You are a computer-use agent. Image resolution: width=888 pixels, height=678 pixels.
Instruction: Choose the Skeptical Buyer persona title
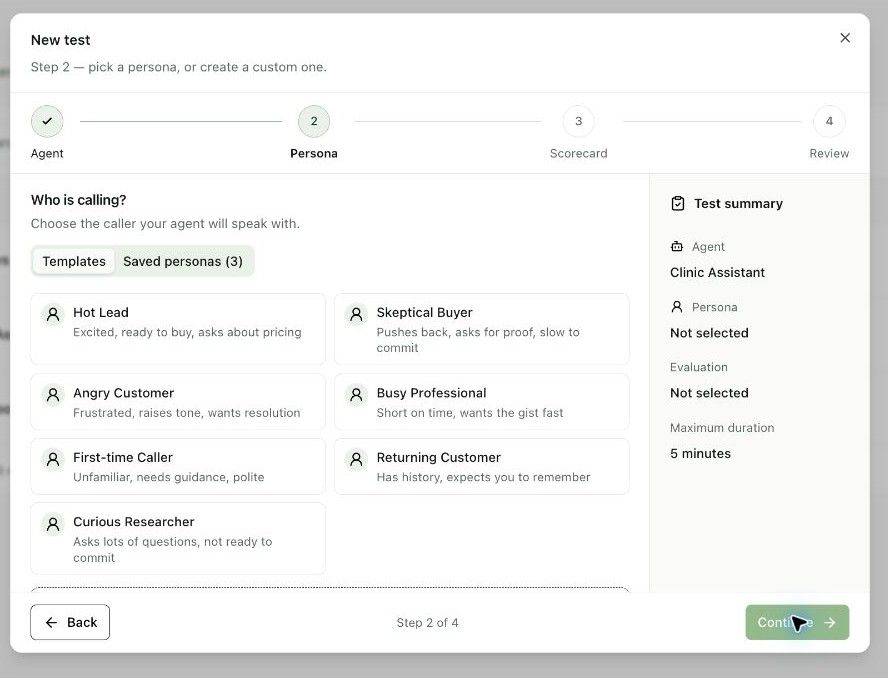click(424, 313)
